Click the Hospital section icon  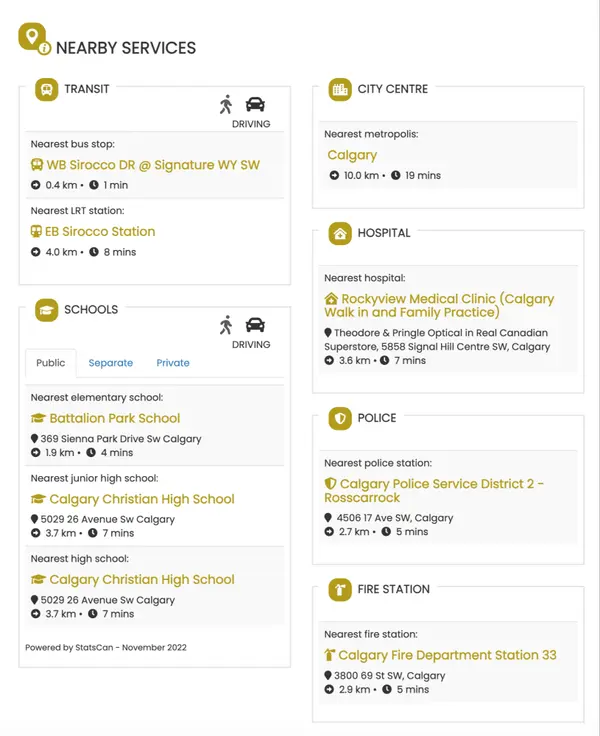pyautogui.click(x=340, y=234)
